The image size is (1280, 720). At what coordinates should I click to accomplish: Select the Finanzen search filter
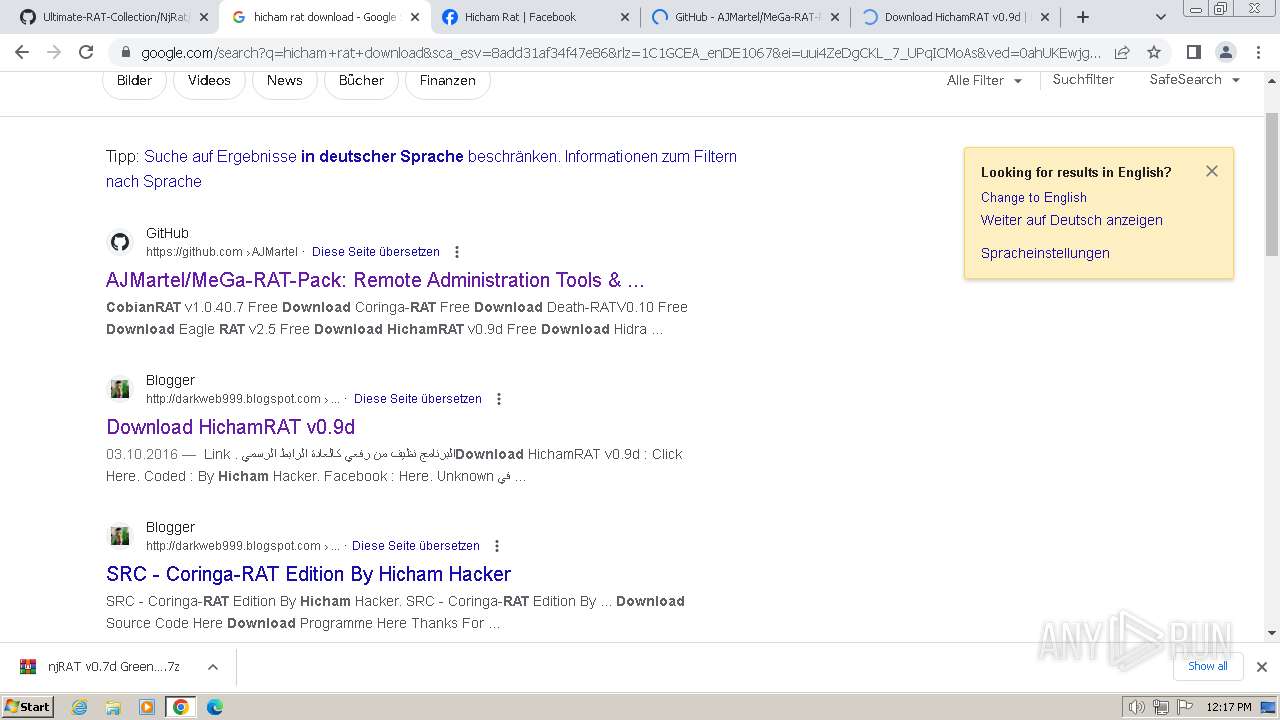tap(447, 80)
